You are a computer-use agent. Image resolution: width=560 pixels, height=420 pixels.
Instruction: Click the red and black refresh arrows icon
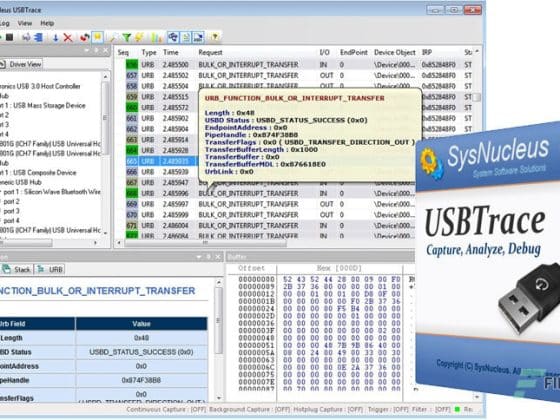(x=84, y=38)
